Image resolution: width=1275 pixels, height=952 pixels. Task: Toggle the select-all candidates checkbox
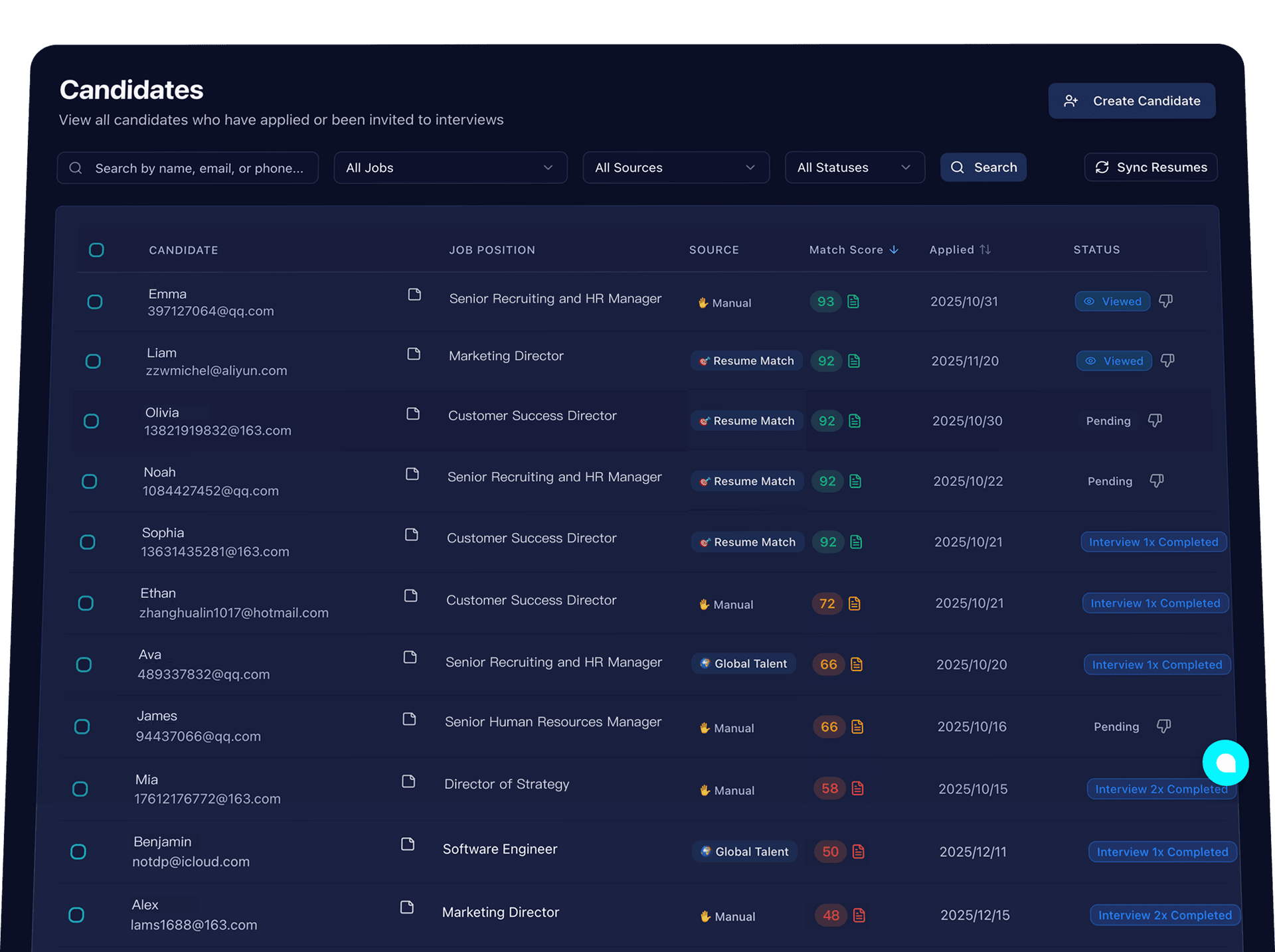96,250
